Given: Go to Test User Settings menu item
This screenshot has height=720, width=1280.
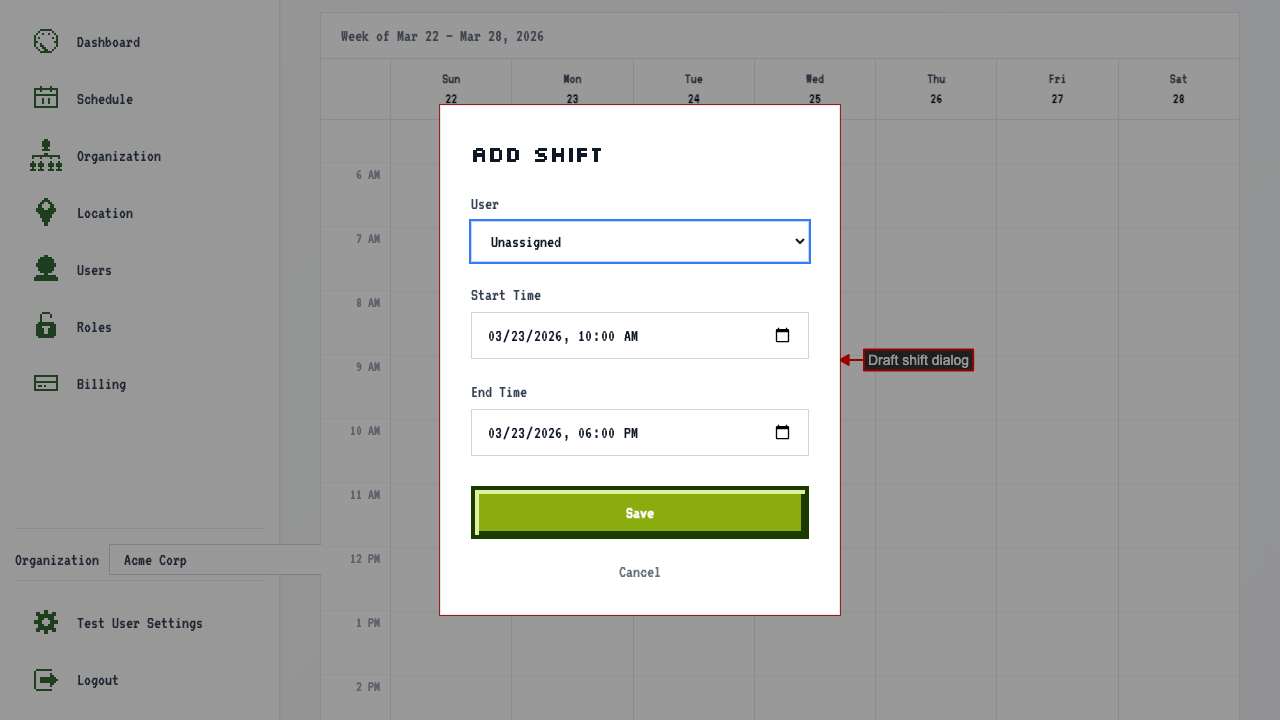Looking at the screenshot, I should pos(140,623).
